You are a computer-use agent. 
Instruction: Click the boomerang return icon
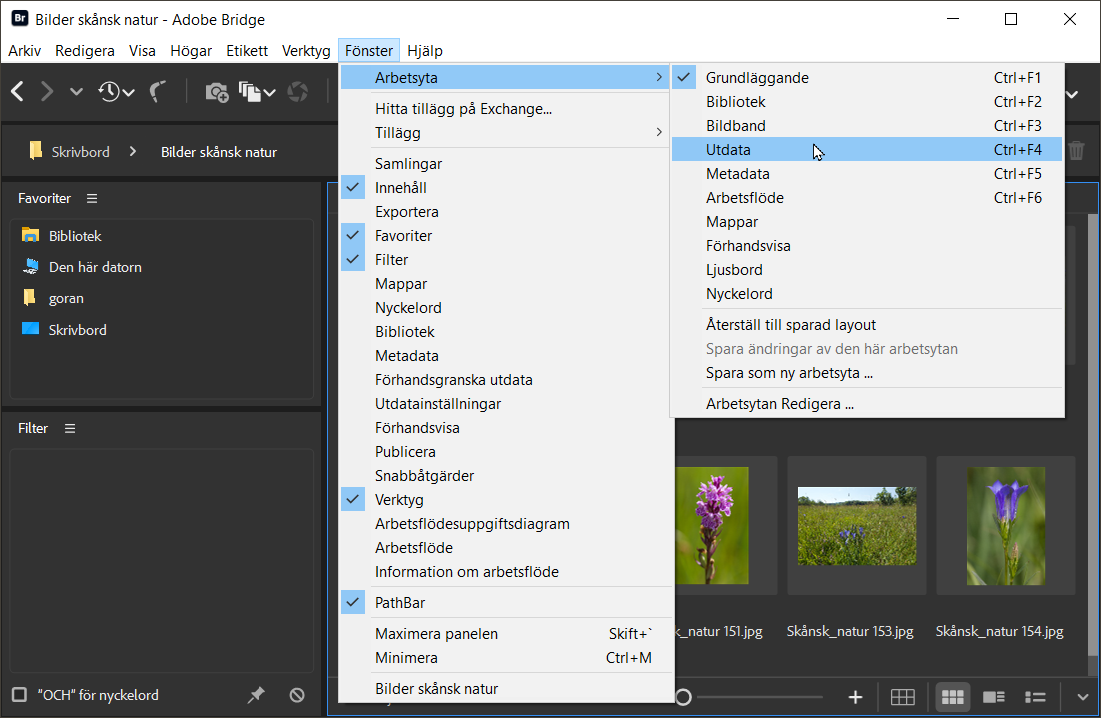coord(158,92)
